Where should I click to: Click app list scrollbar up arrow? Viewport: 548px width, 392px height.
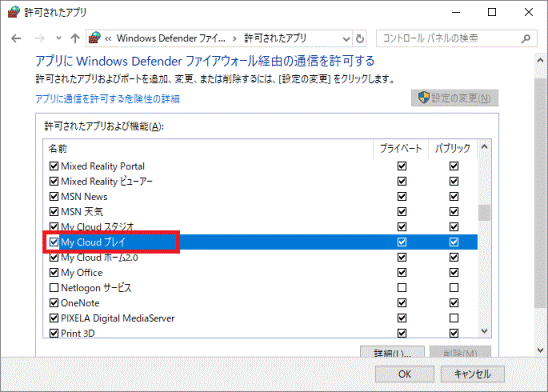[x=484, y=146]
